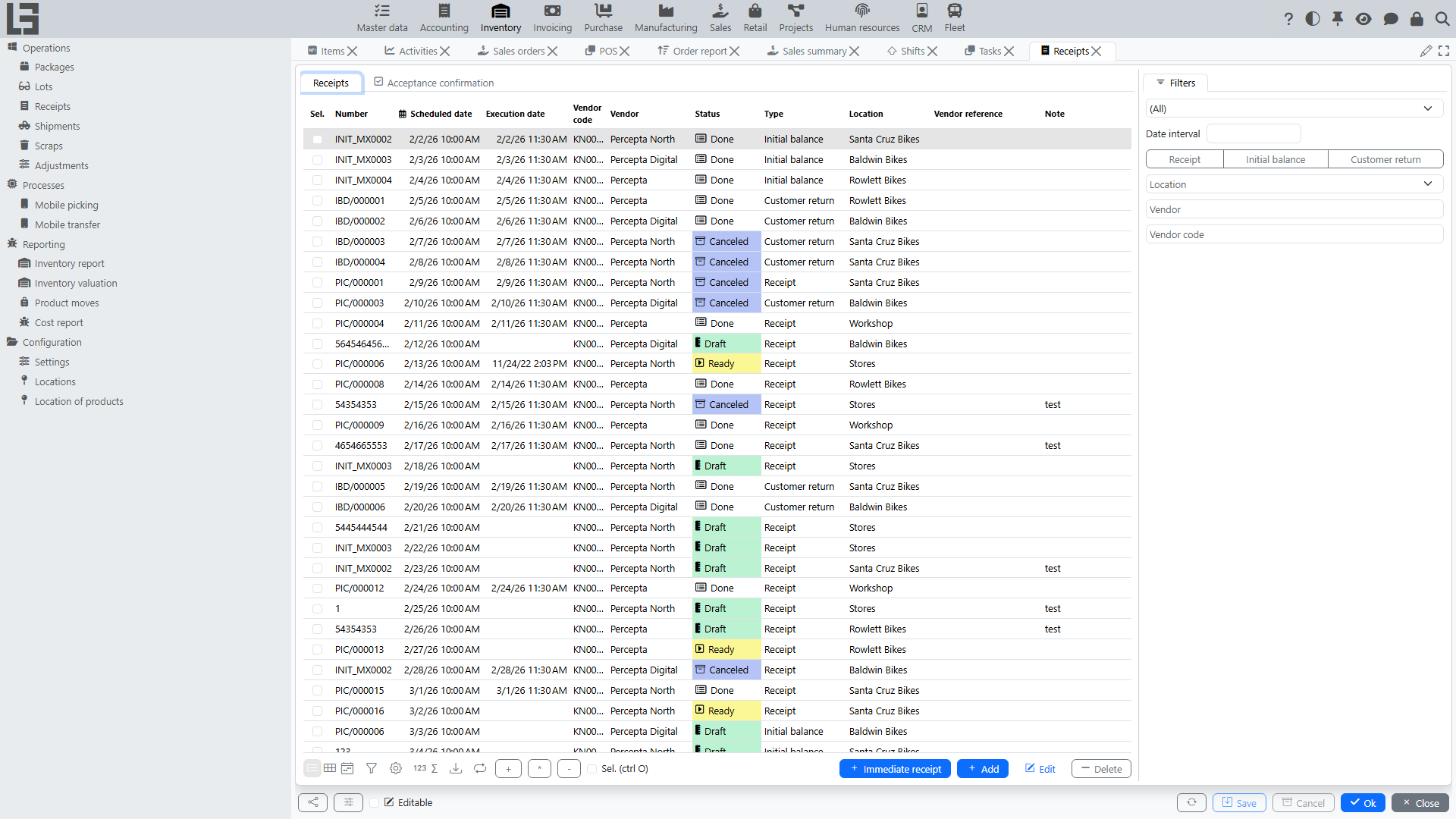Click the reload button beside Save
This screenshot has height=819, width=1456.
pos(1192,802)
